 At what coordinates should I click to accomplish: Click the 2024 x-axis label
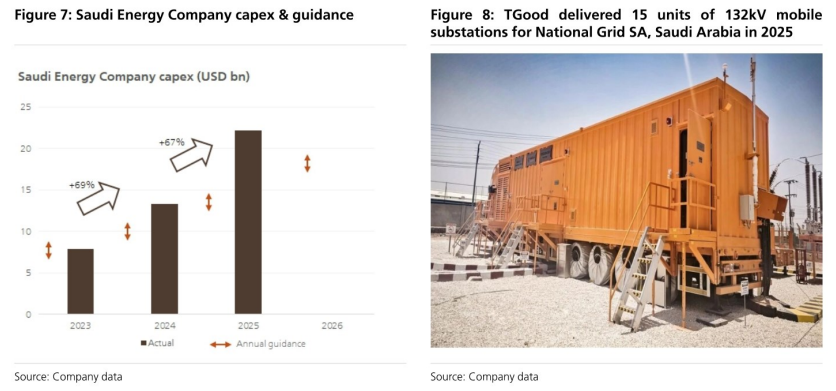click(x=165, y=326)
